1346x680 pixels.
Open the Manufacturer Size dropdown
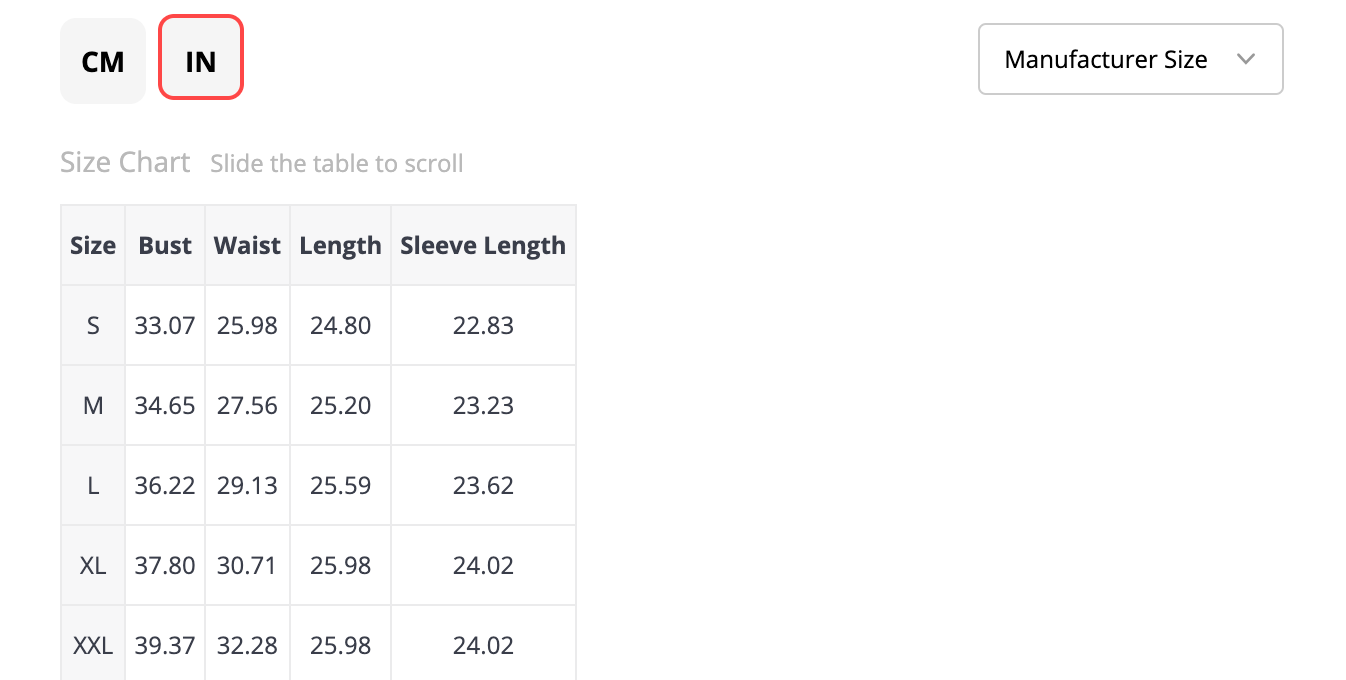coord(1131,59)
